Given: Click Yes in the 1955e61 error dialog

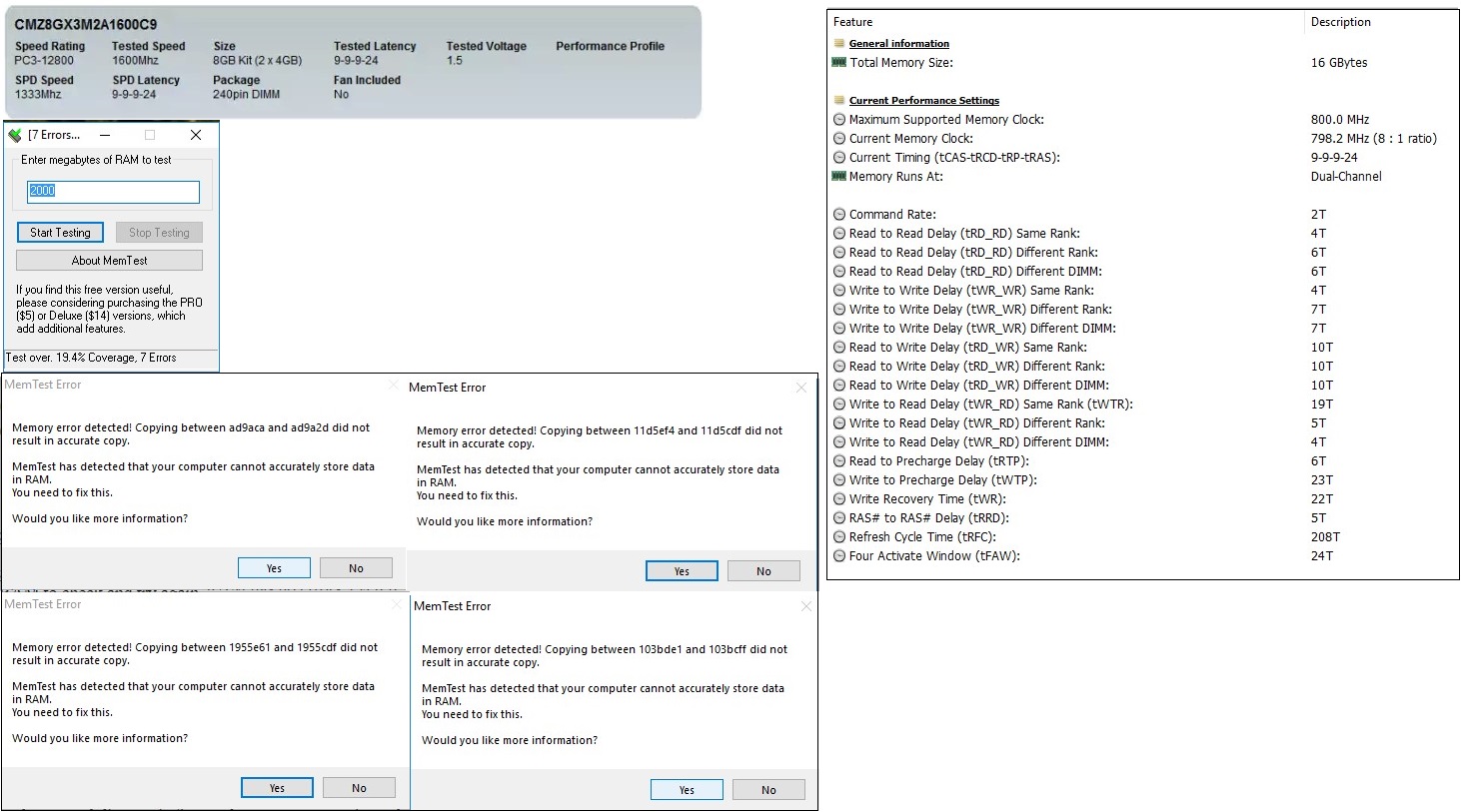Looking at the screenshot, I should (277, 788).
